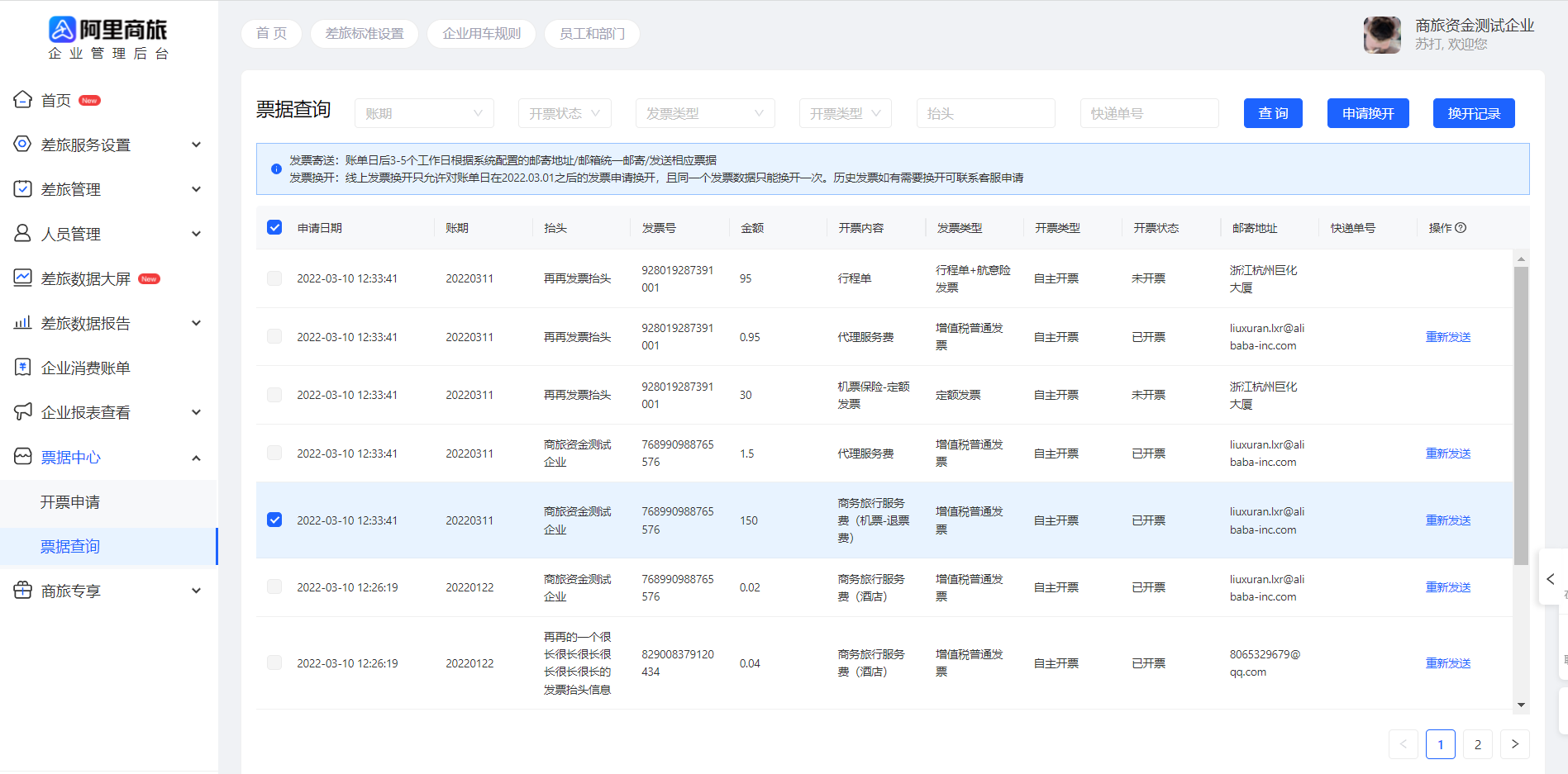Click the 差旅管理 checklist icon
The height and width of the screenshot is (774, 1568).
point(23,189)
